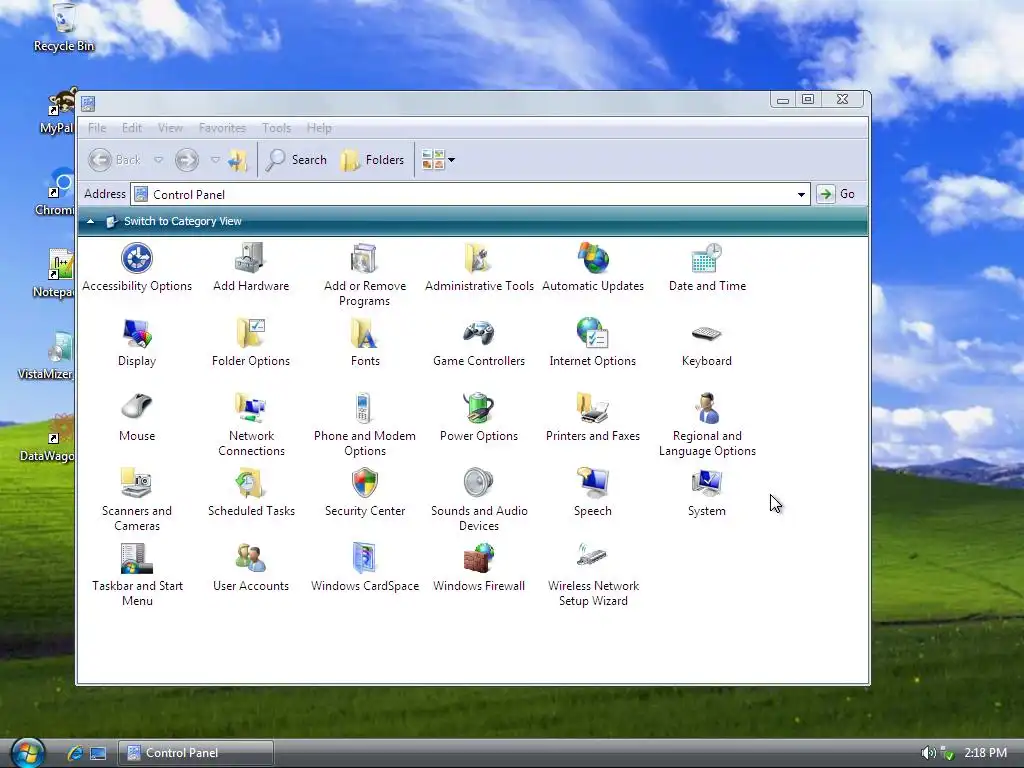Viewport: 1024px width, 768px height.
Task: Click the Back toolbar button
Action: click(x=115, y=159)
